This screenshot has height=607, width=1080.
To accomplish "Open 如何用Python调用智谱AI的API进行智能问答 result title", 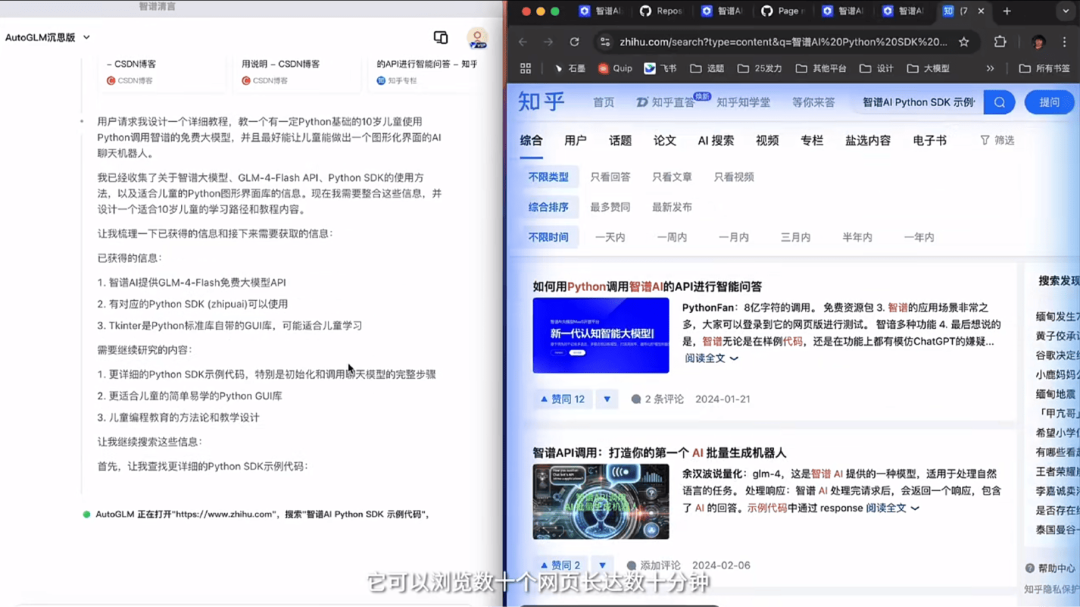I will coord(647,287).
